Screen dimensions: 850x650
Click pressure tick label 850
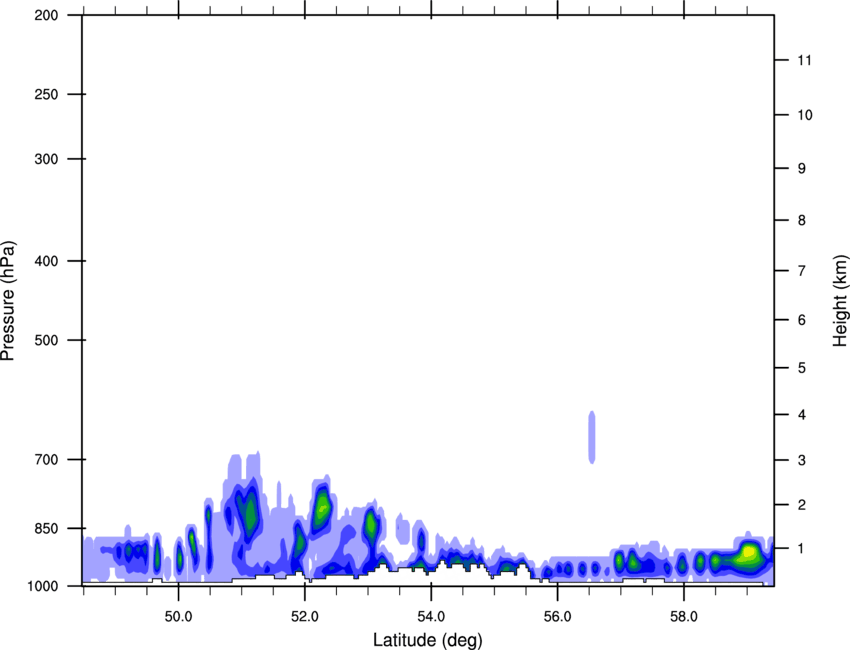coord(46,528)
